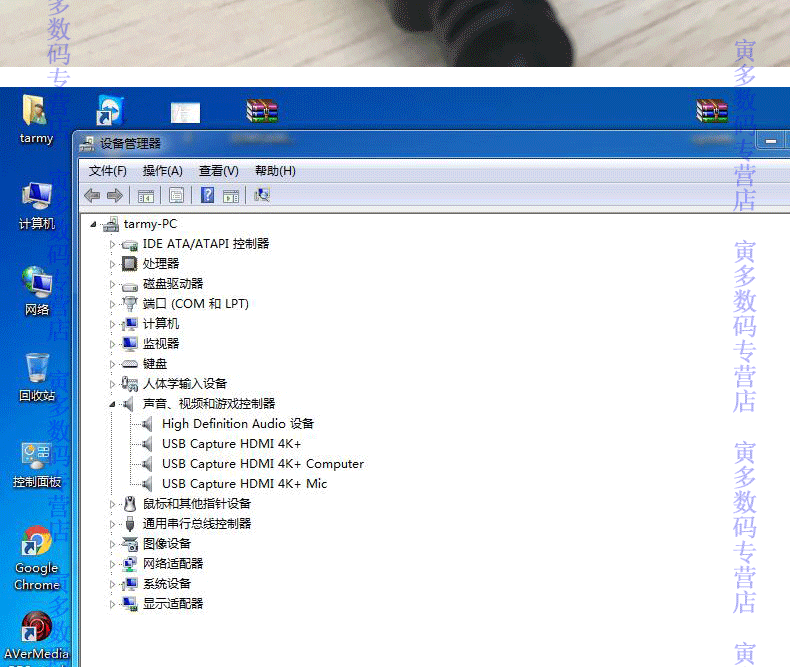This screenshot has height=667, width=790.
Task: Click the Back arrow toolbar icon
Action: 92,195
